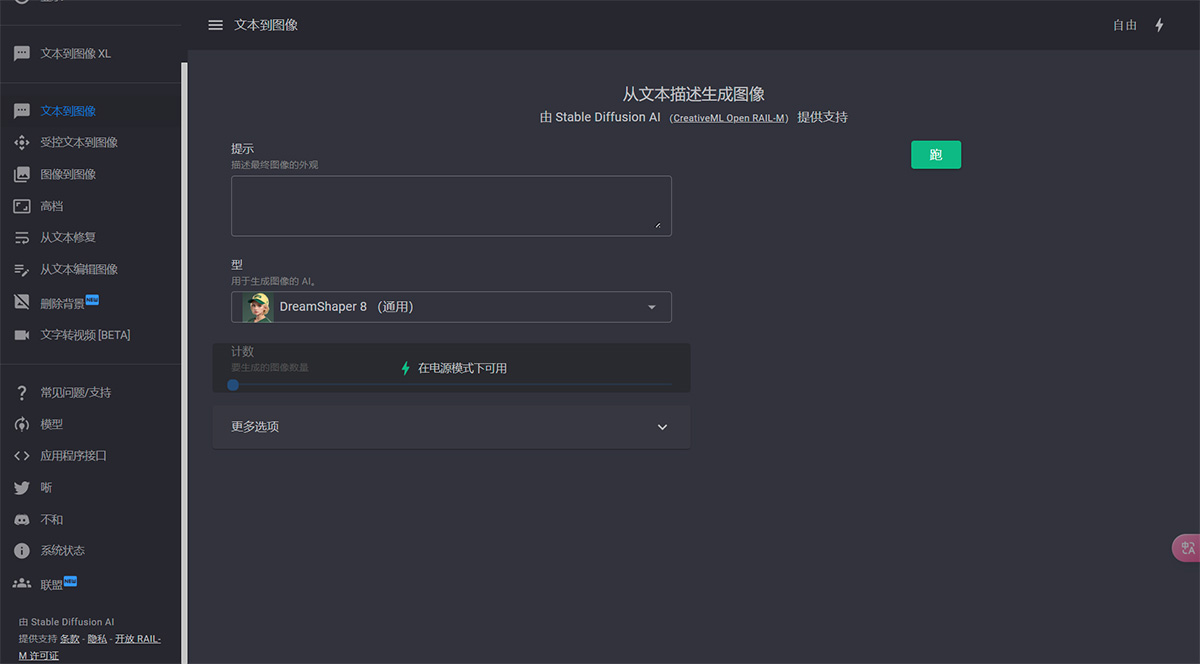1200x664 pixels.
Task: Open the 文字转视频 [BETA] video icon
Action: click(21, 334)
